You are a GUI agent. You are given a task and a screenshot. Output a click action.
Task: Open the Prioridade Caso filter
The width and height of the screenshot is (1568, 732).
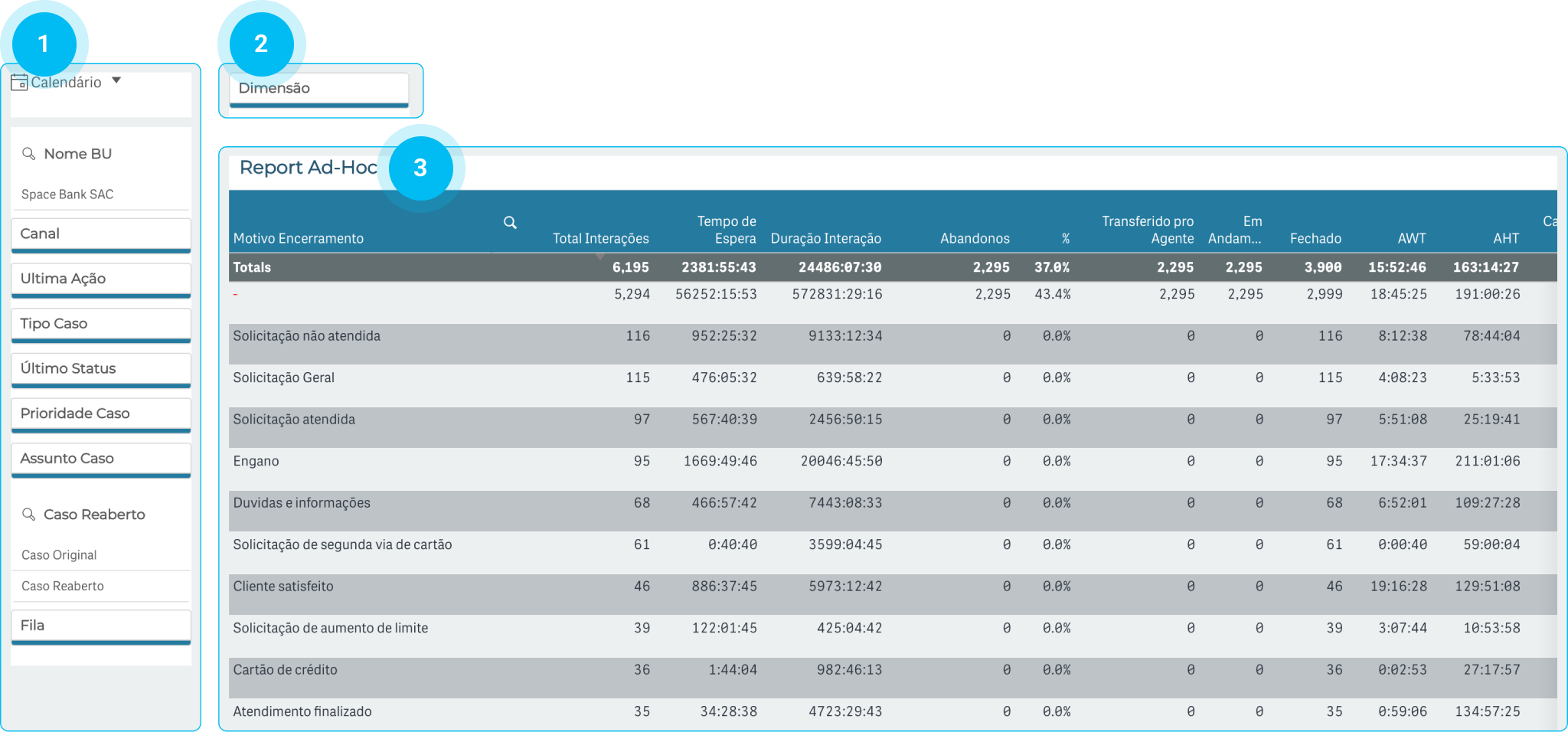coord(100,413)
